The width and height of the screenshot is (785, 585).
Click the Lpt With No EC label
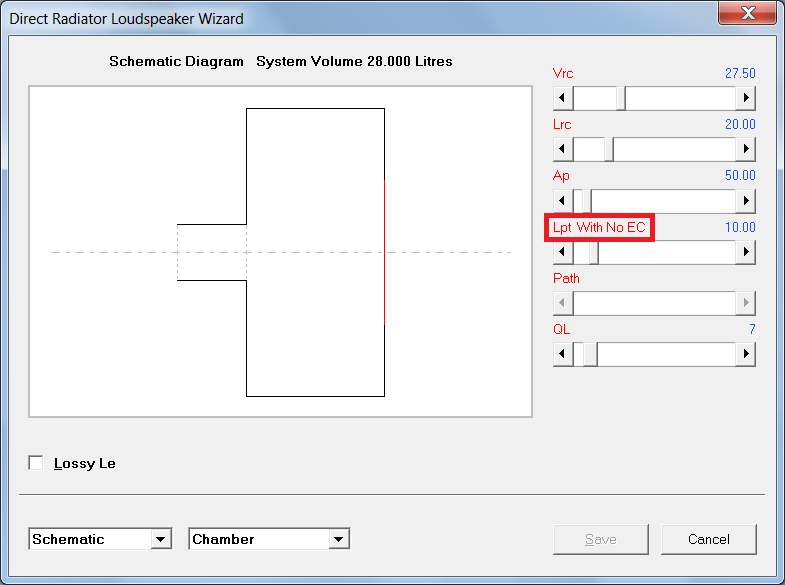pyautogui.click(x=599, y=228)
